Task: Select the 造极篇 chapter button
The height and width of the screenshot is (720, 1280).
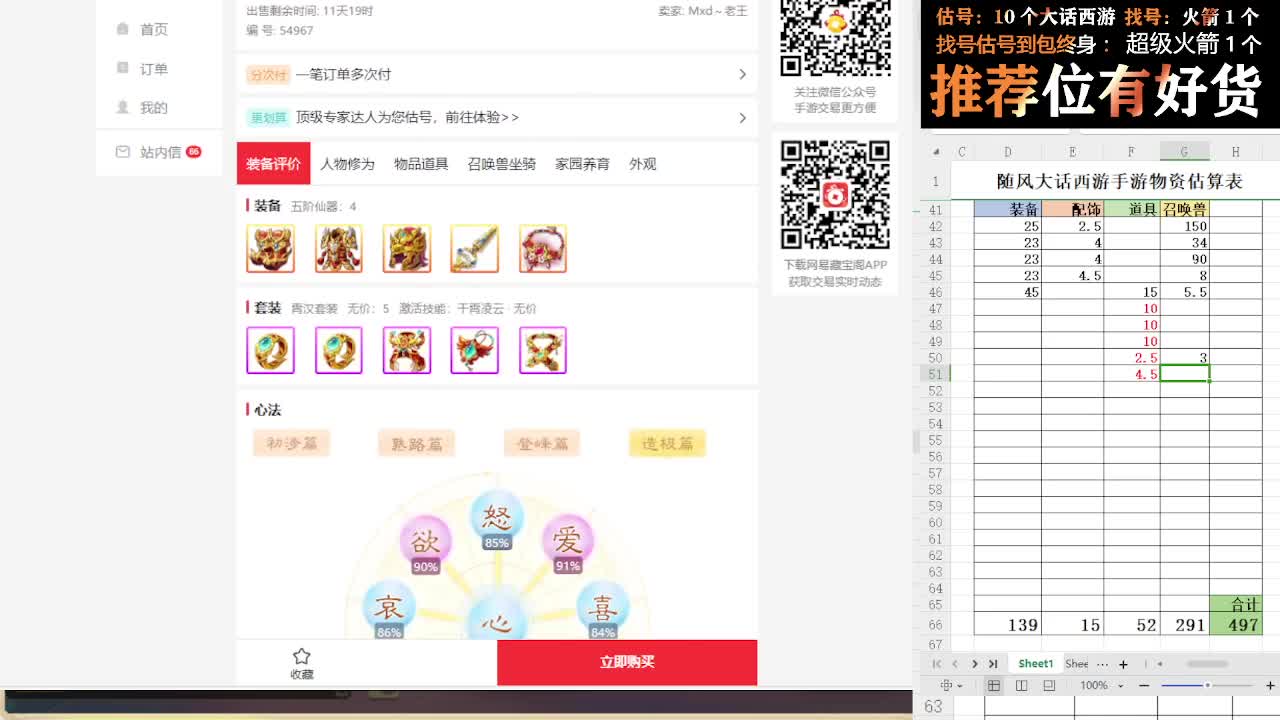Action: (x=667, y=443)
